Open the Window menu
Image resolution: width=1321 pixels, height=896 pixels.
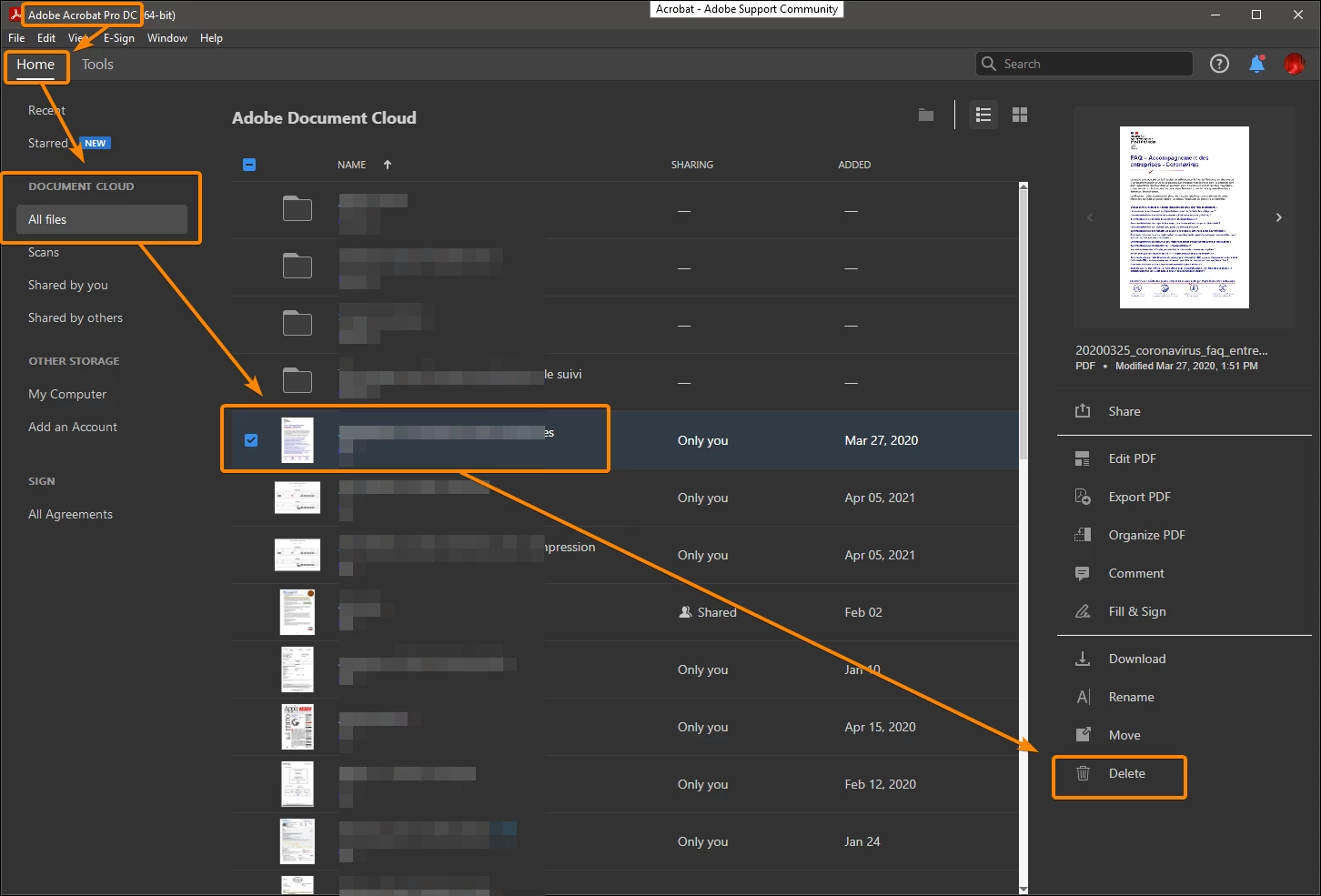point(167,38)
